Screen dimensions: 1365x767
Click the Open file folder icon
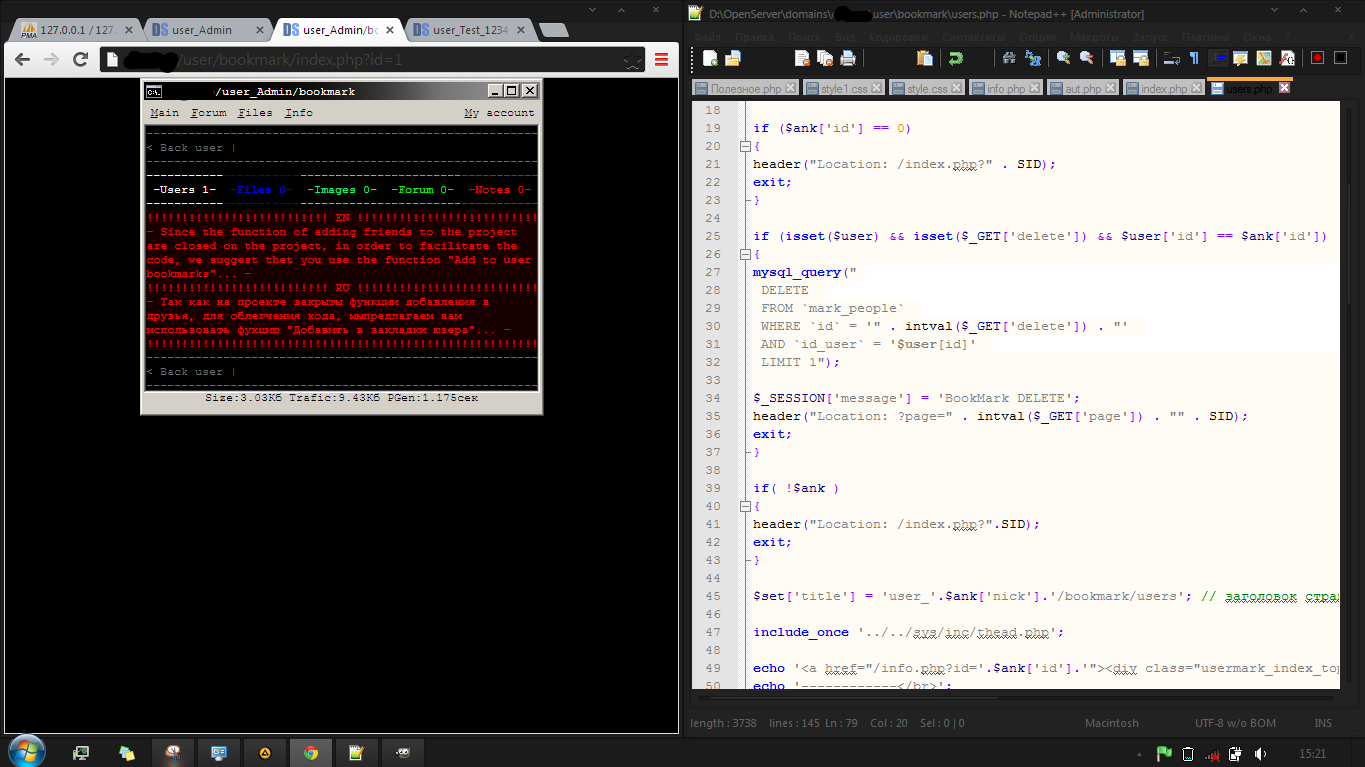732,58
